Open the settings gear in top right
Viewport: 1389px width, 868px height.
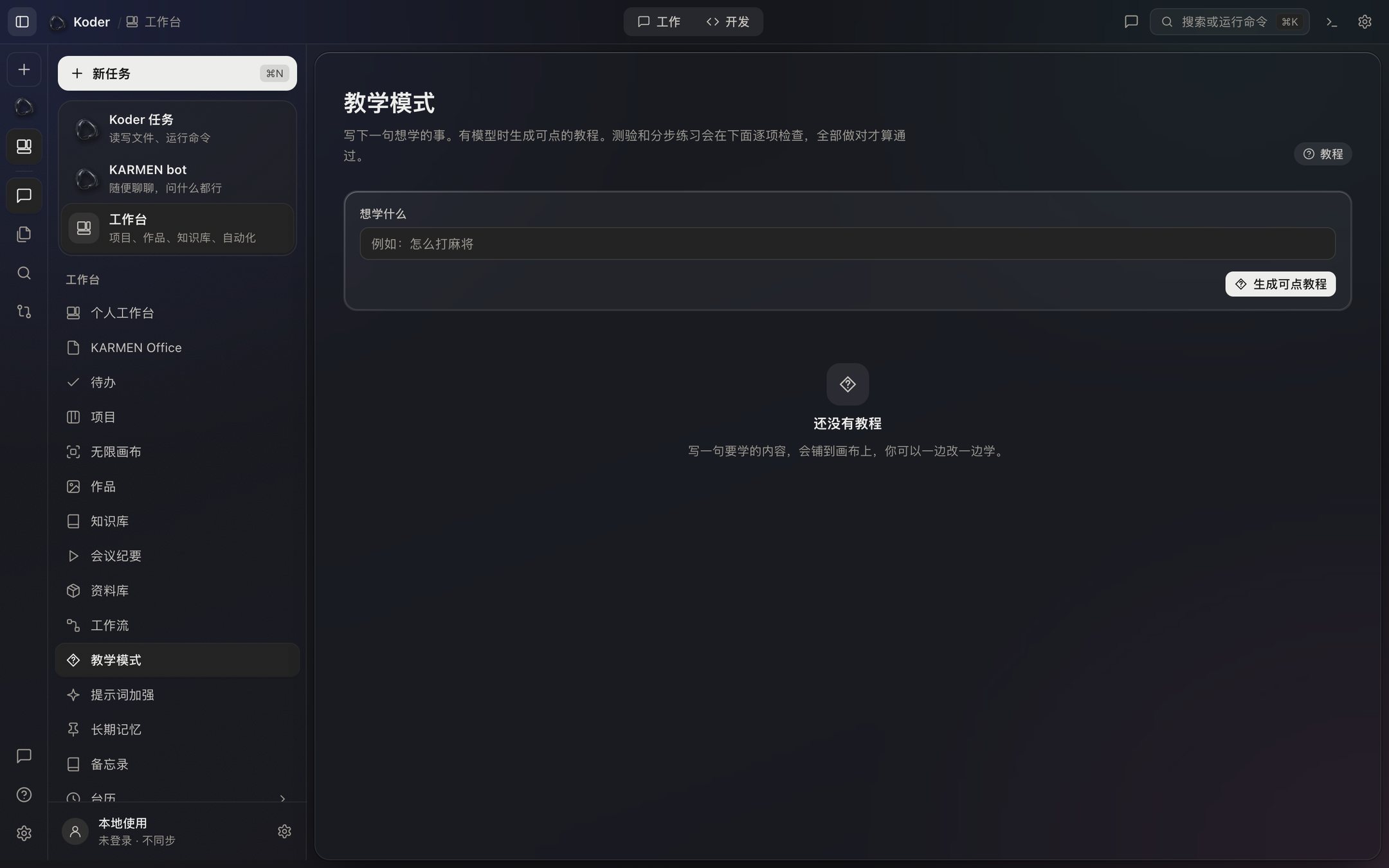(1365, 22)
